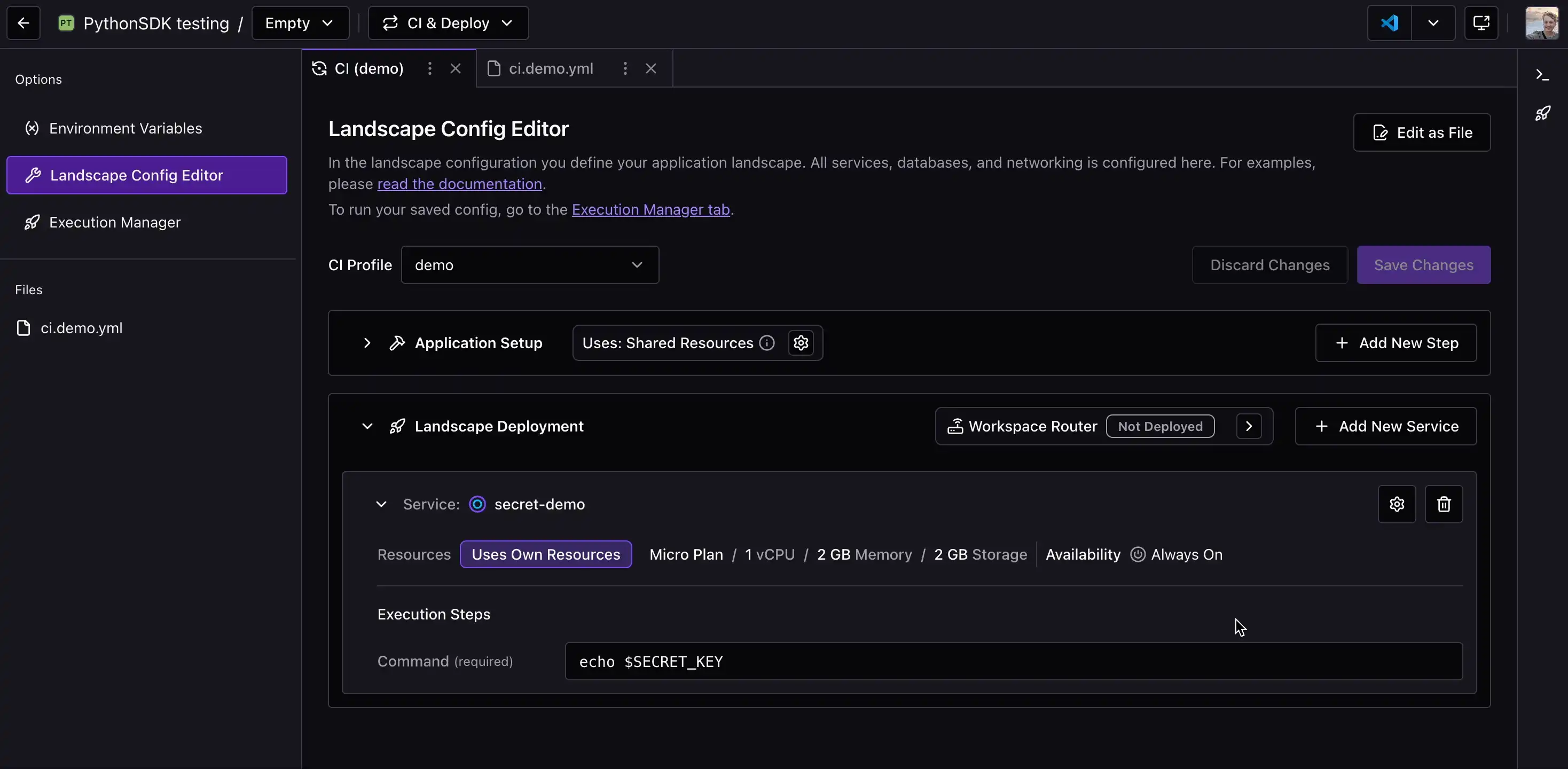Open the terminal panel icon
Image resolution: width=1568 pixels, height=769 pixels.
click(x=1542, y=75)
